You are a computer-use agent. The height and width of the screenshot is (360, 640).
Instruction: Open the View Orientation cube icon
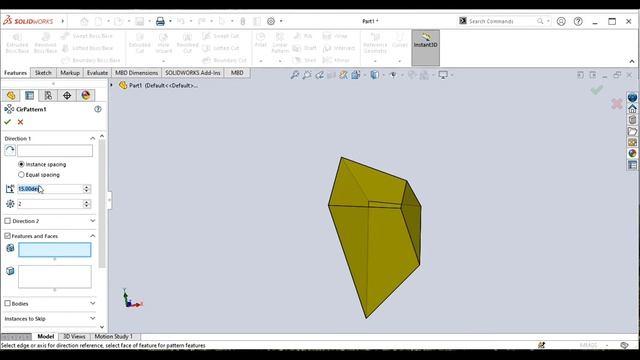pos(356,75)
